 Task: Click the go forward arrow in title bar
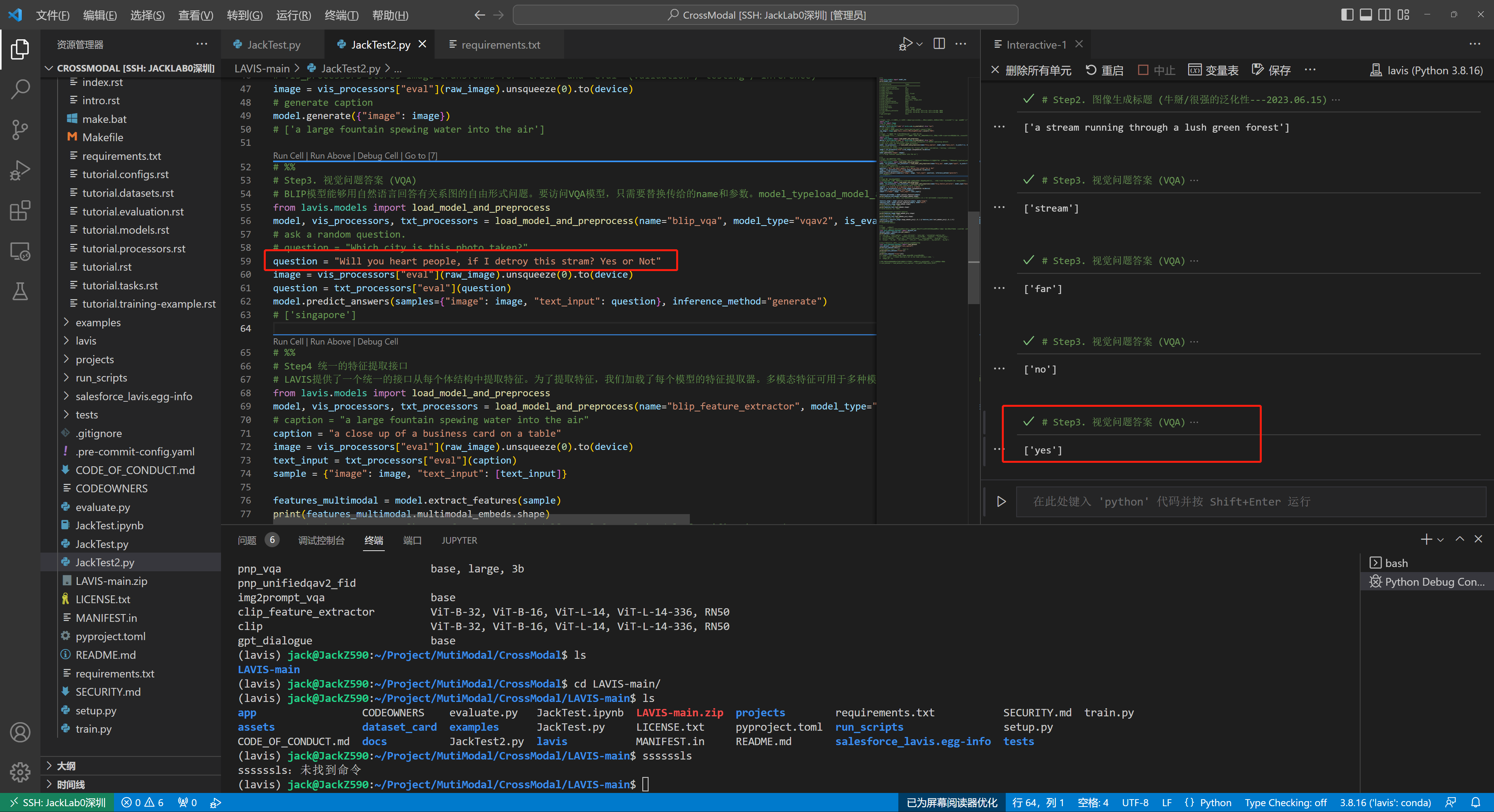[x=498, y=15]
